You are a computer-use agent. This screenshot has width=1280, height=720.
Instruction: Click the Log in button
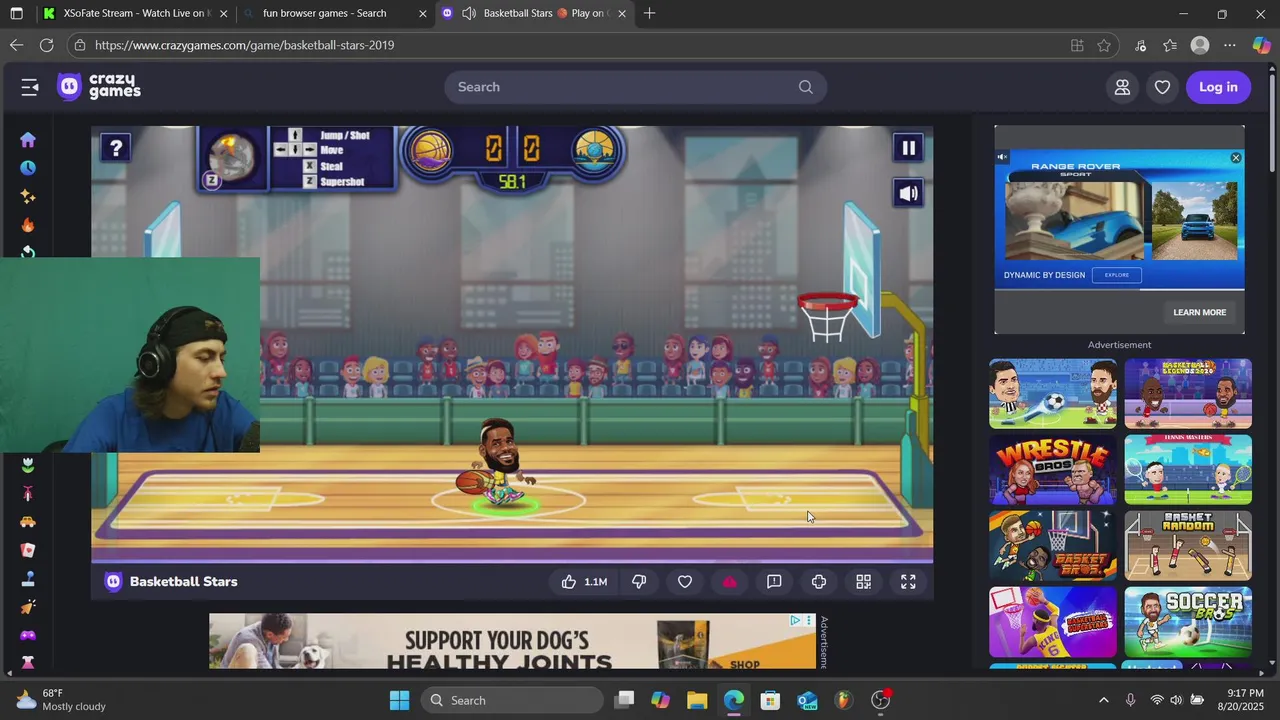[x=1218, y=87]
